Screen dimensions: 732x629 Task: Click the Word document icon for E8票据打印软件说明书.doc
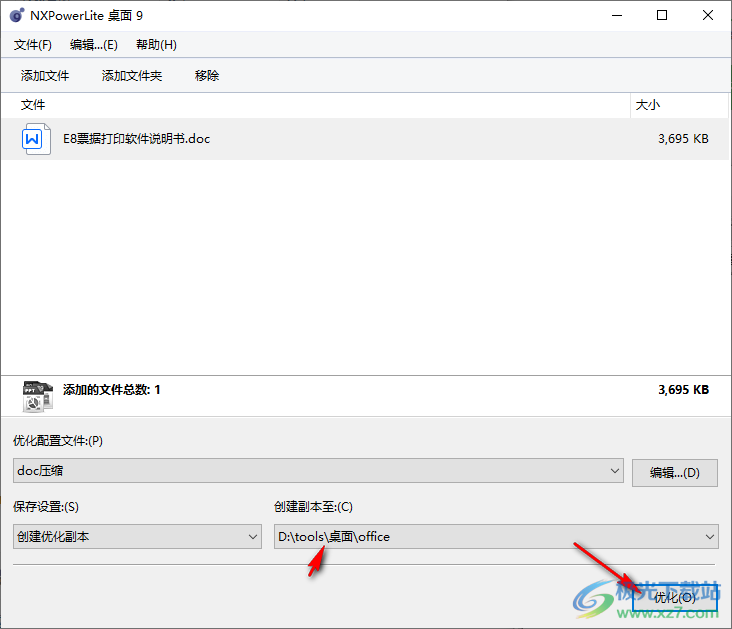36,139
